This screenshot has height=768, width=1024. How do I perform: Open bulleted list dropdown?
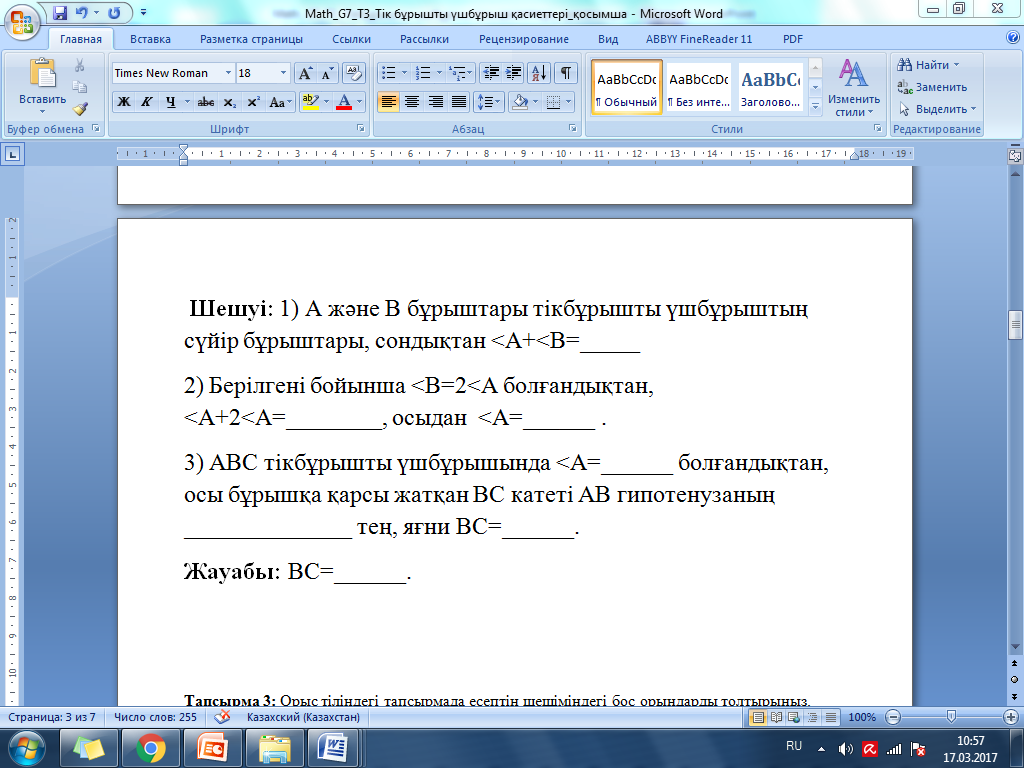pyautogui.click(x=404, y=73)
